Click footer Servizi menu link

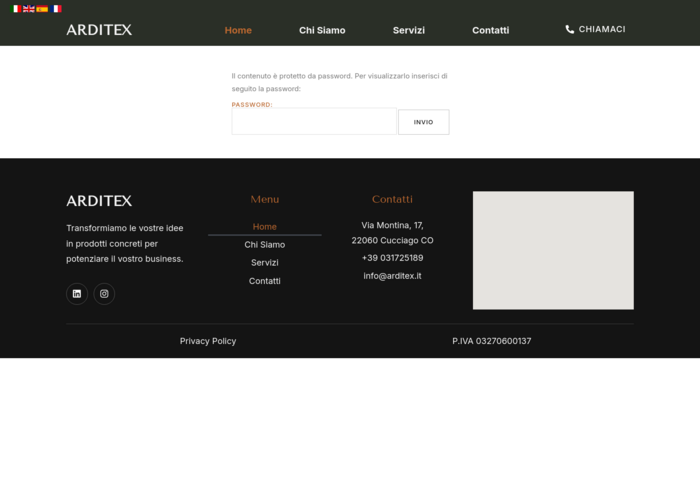[x=265, y=263]
